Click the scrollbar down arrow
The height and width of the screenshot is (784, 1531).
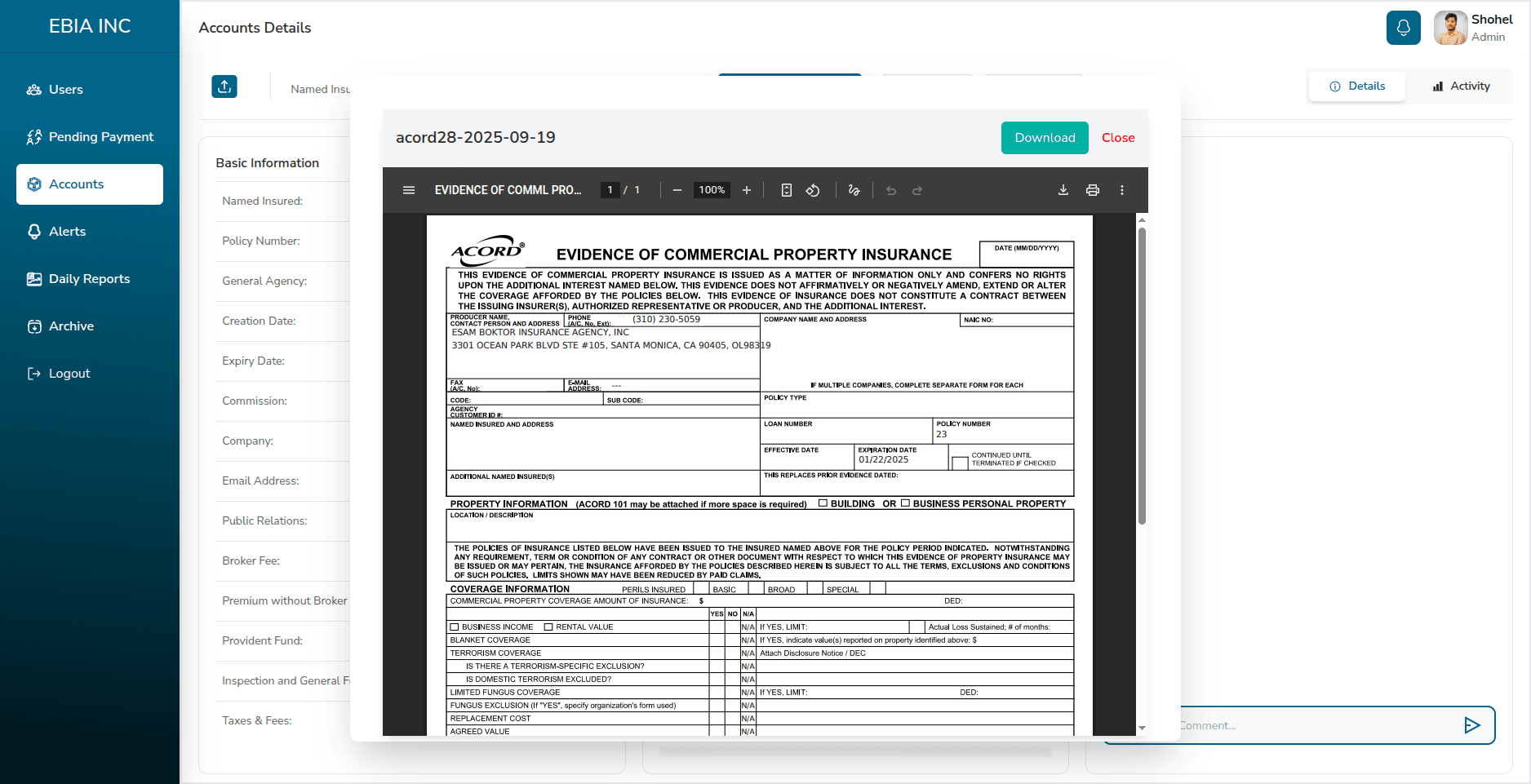pyautogui.click(x=1142, y=728)
